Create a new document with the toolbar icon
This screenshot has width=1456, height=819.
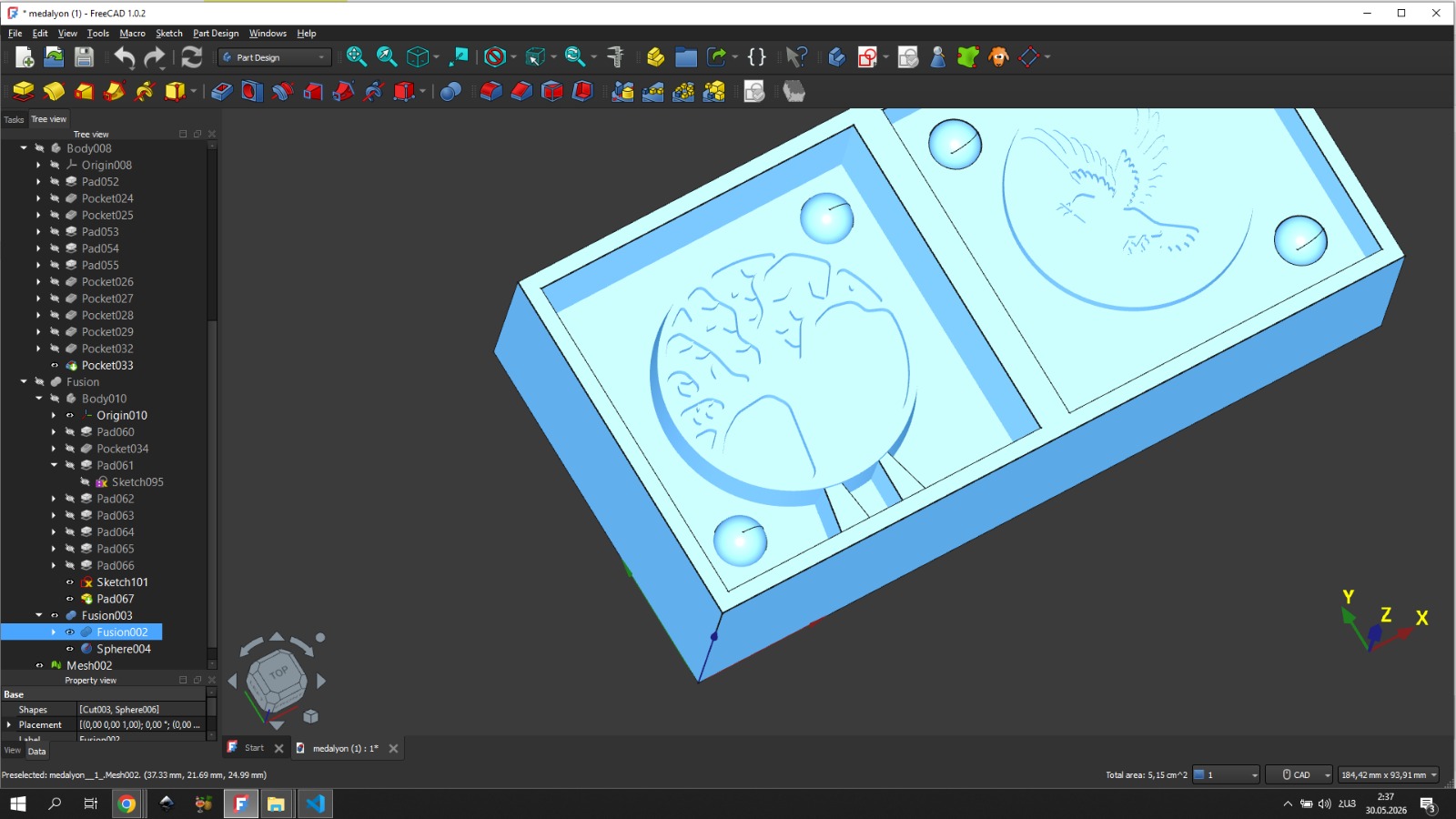25,57
